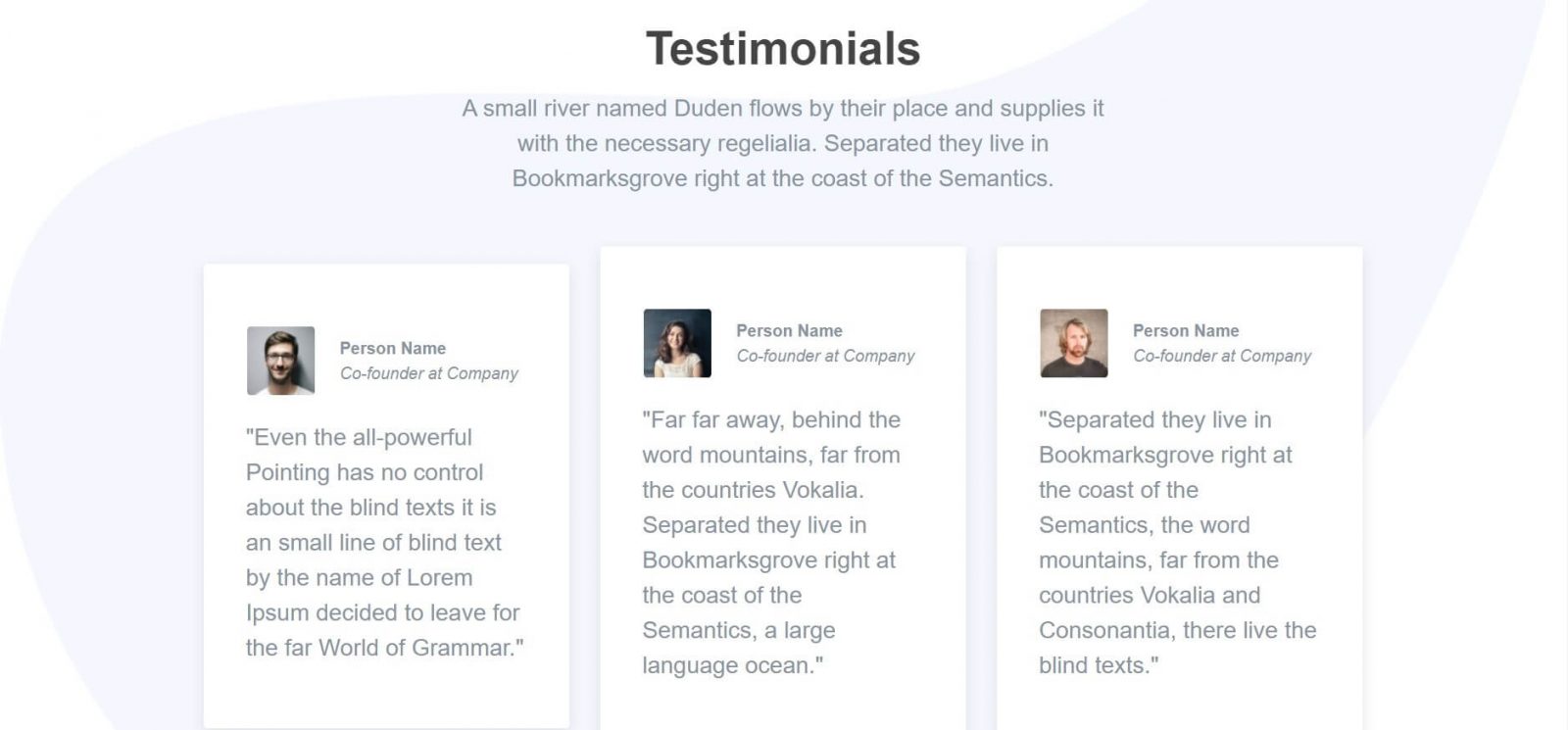This screenshot has height=730, width=1568.
Task: Click the avatar of the smiling woman
Action: coord(677,343)
